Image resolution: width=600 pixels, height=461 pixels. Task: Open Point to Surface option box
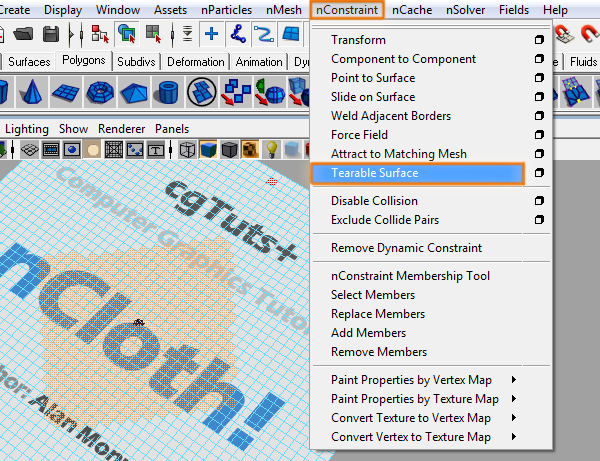pos(539,78)
